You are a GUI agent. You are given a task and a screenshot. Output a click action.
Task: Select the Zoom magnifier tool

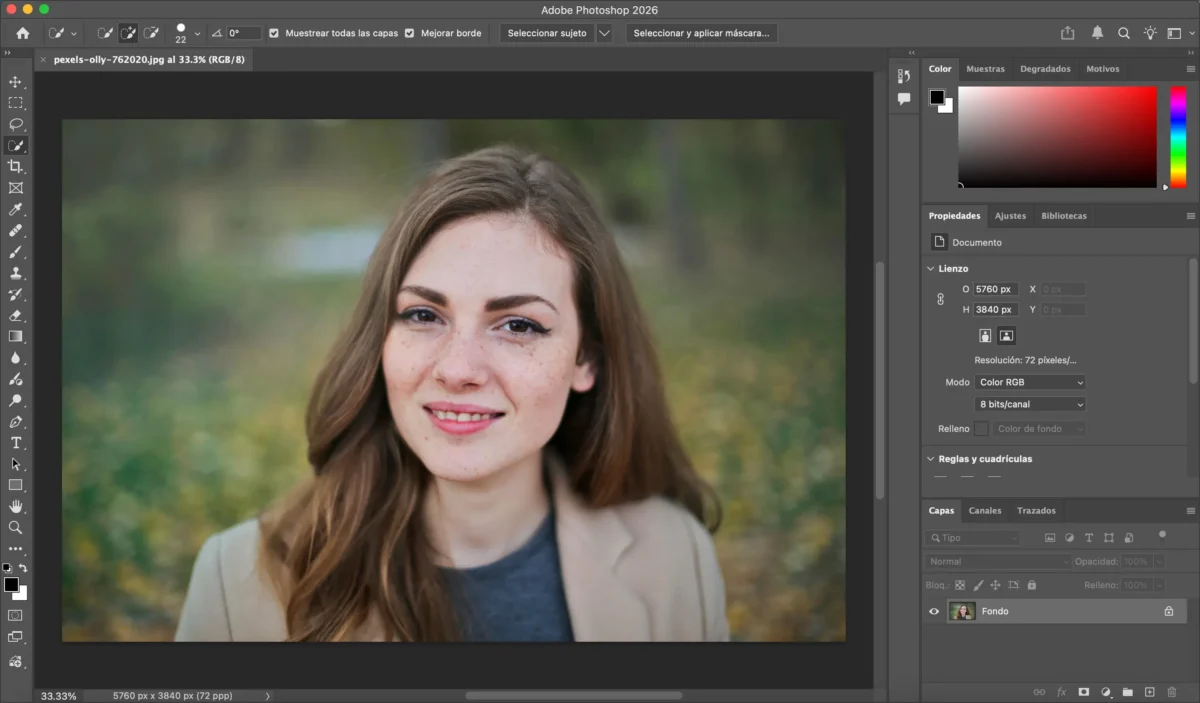click(x=15, y=527)
